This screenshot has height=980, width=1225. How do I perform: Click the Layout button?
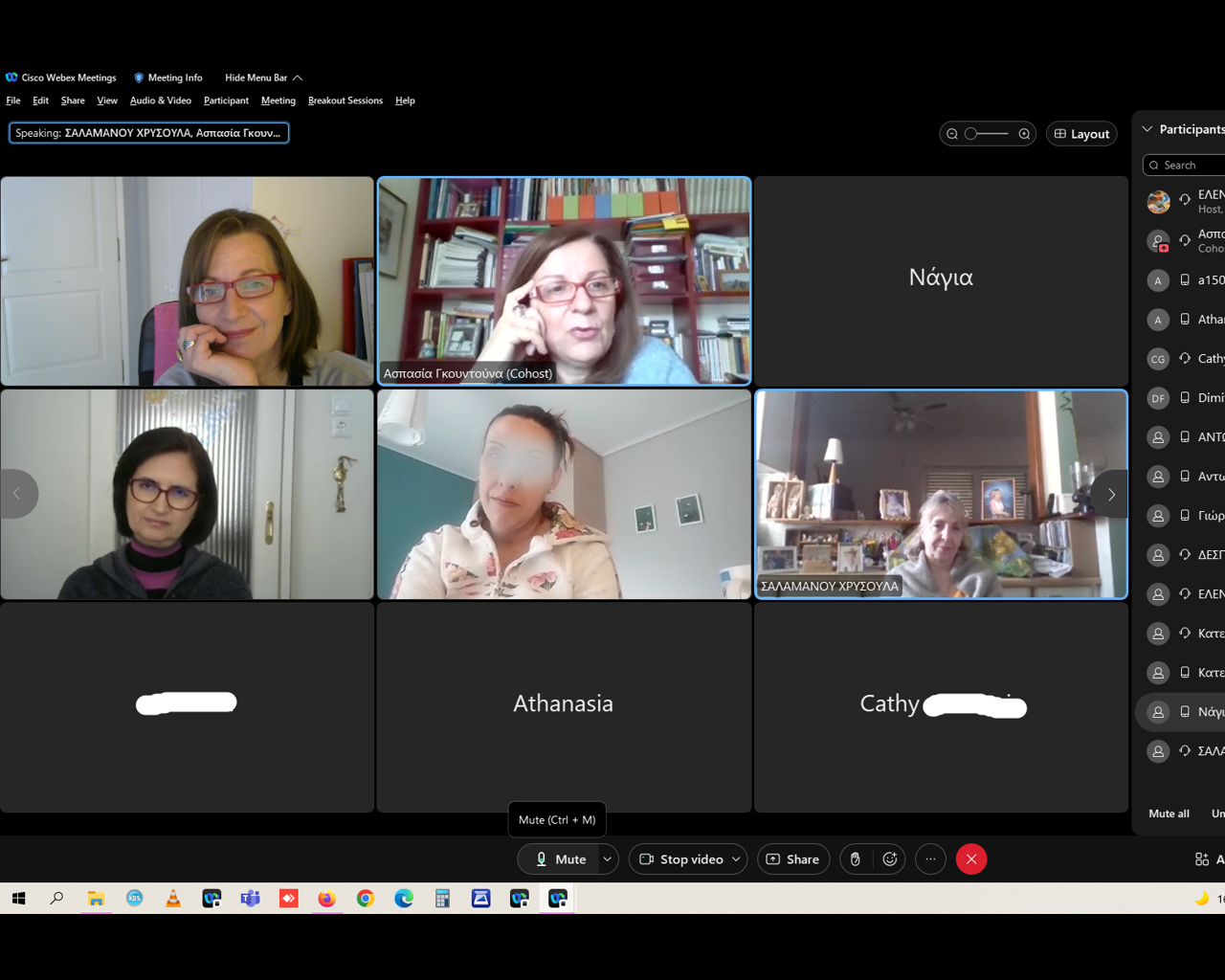point(1081,134)
